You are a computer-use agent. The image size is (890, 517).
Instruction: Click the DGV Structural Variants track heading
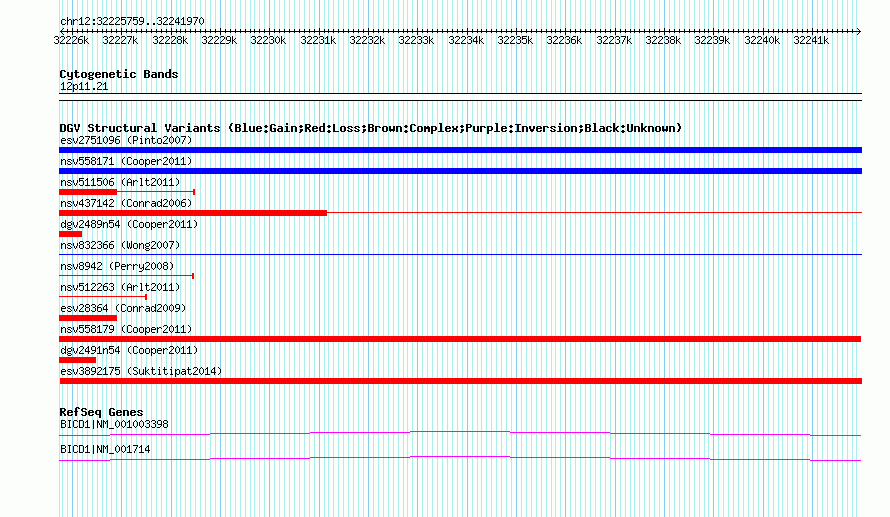[x=371, y=128]
